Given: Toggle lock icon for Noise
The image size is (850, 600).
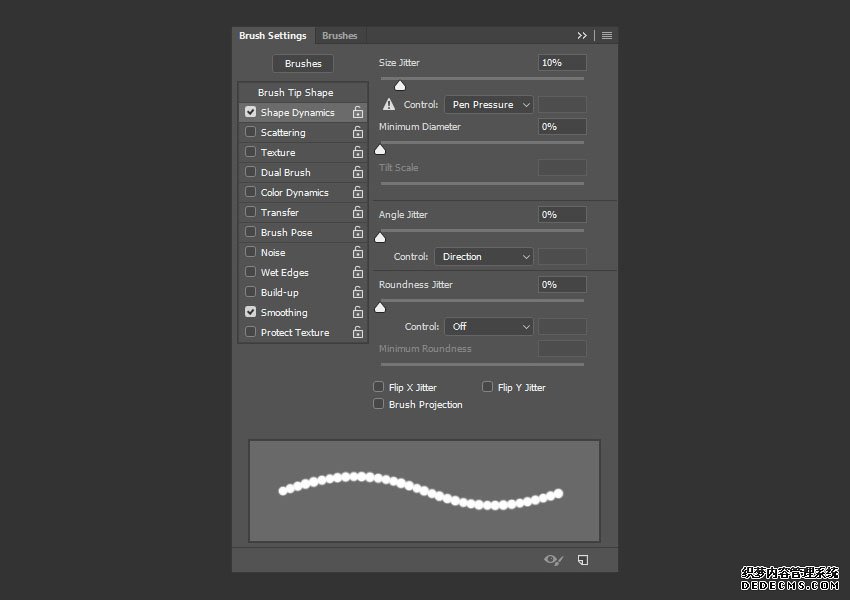Looking at the screenshot, I should click(x=358, y=253).
